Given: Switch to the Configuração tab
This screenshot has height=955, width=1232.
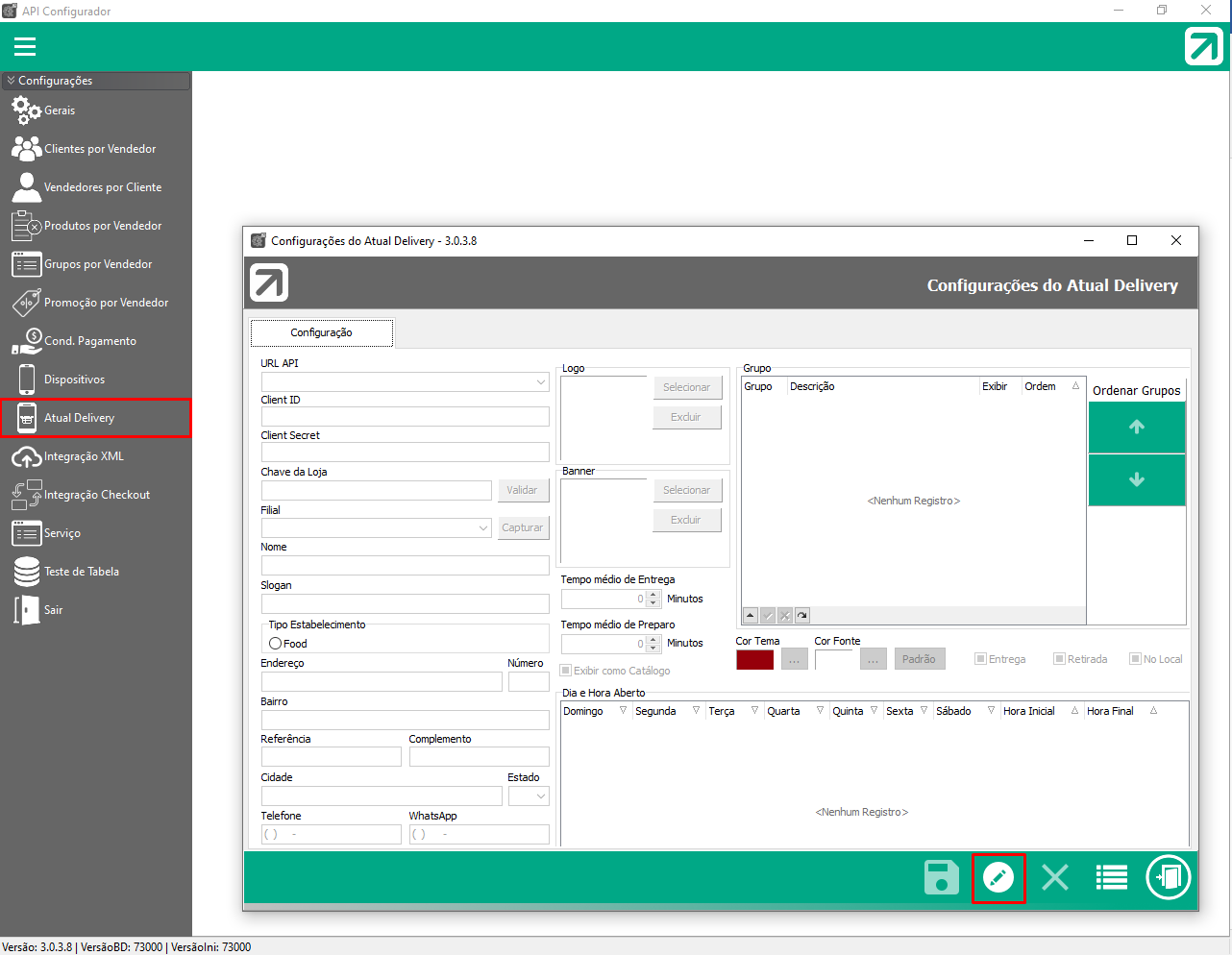Looking at the screenshot, I should [321, 332].
